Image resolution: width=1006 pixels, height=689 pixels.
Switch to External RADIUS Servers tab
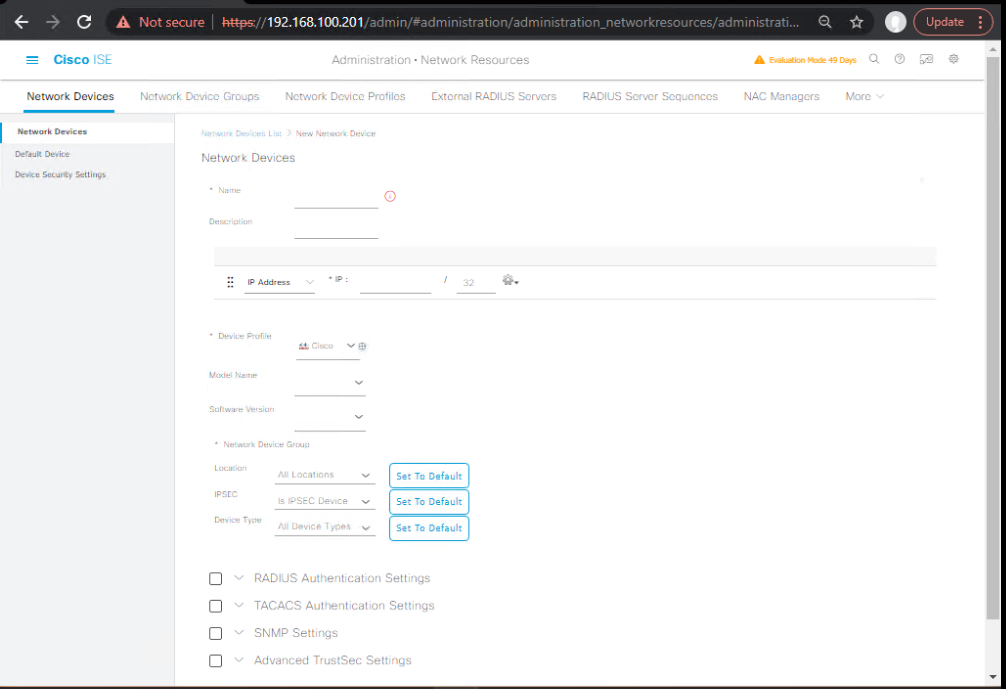tap(493, 96)
